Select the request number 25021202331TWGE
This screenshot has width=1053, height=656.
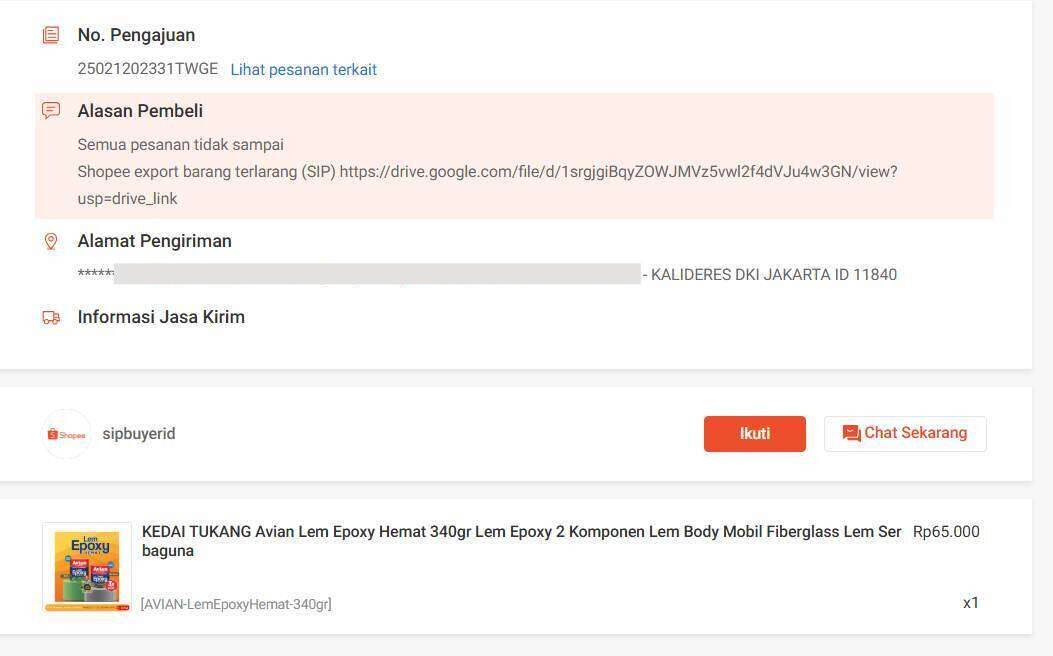tap(148, 68)
